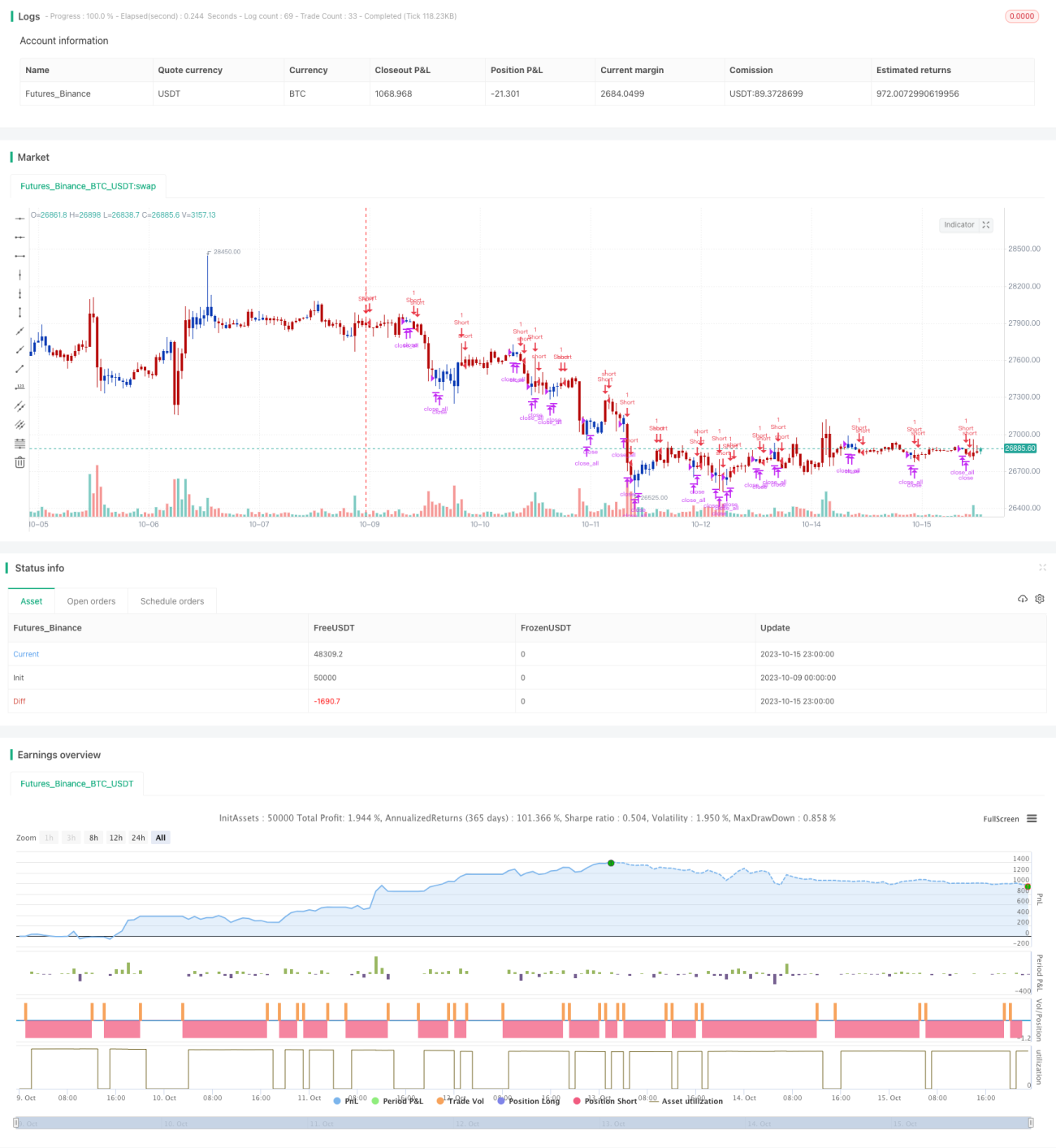Select the vertical segment drawing tool

coord(20,312)
